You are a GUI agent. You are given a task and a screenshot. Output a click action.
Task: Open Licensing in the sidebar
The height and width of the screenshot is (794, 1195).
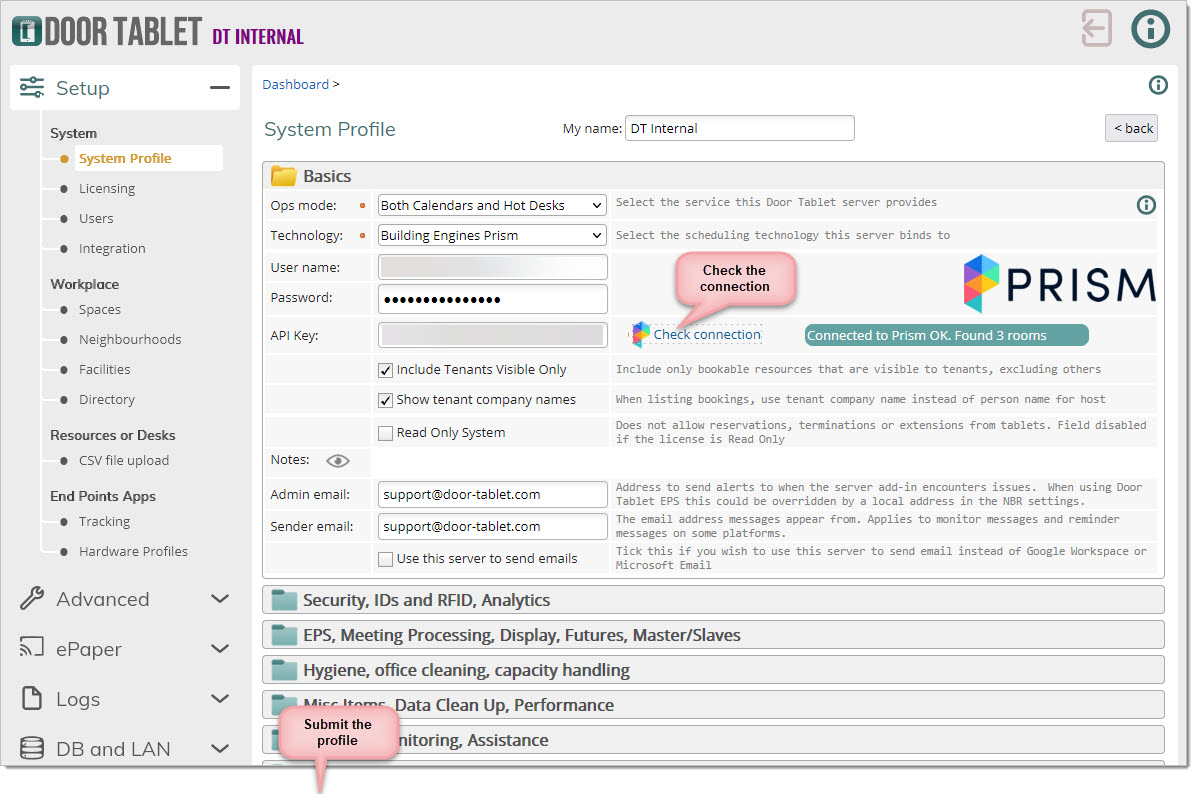coord(107,189)
